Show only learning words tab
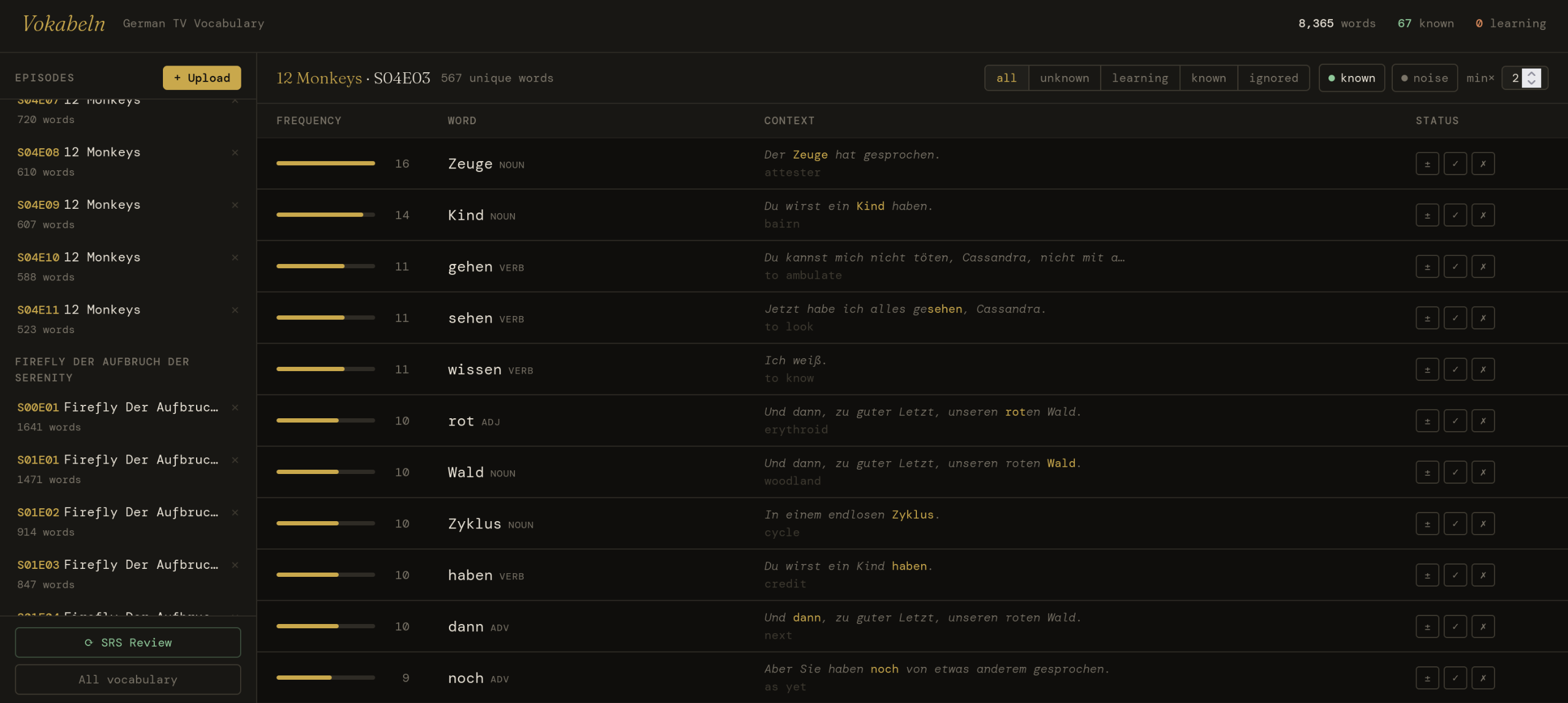This screenshot has height=703, width=1568. click(1140, 78)
